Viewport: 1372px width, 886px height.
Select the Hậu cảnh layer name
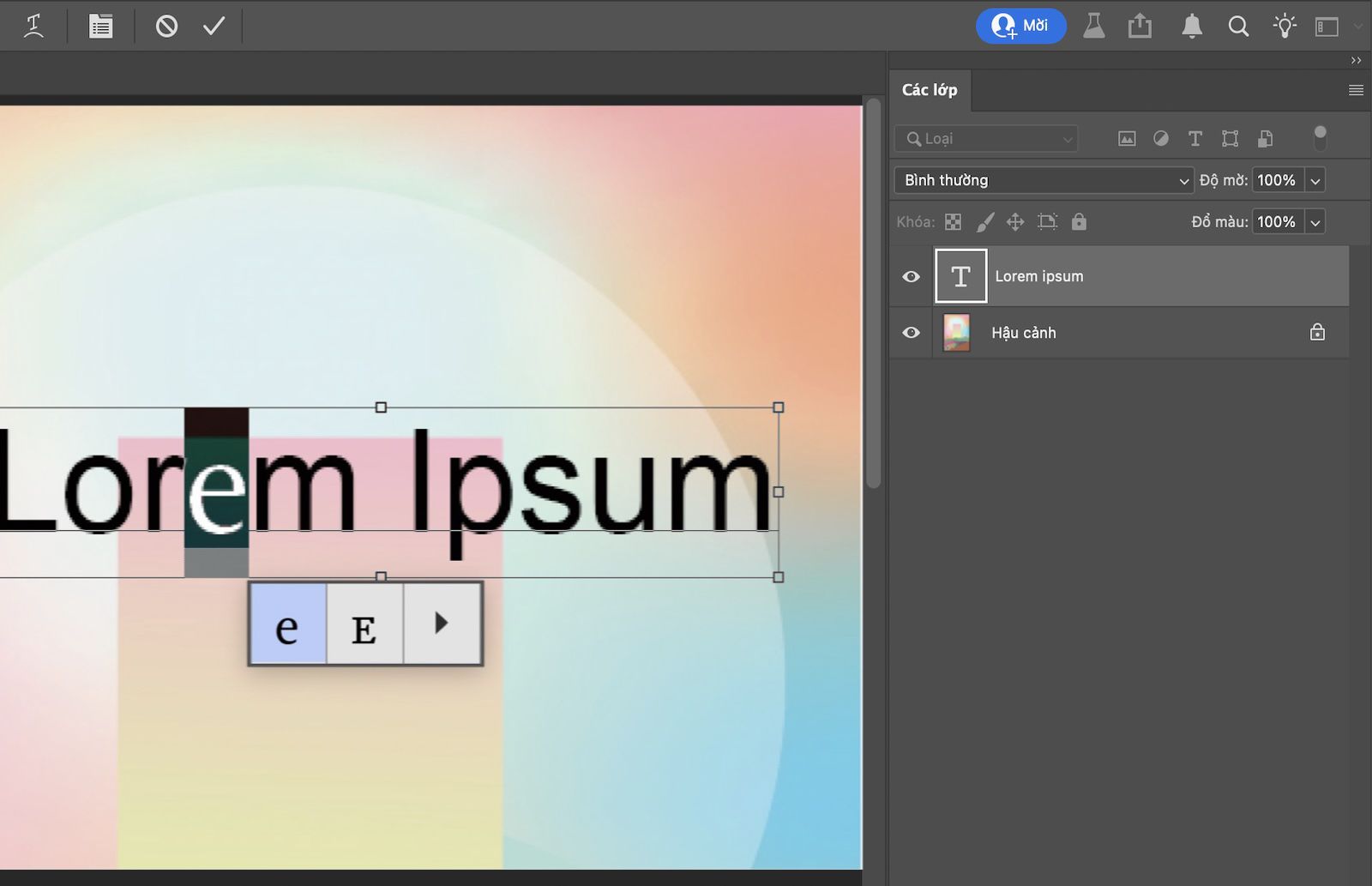coord(1024,333)
